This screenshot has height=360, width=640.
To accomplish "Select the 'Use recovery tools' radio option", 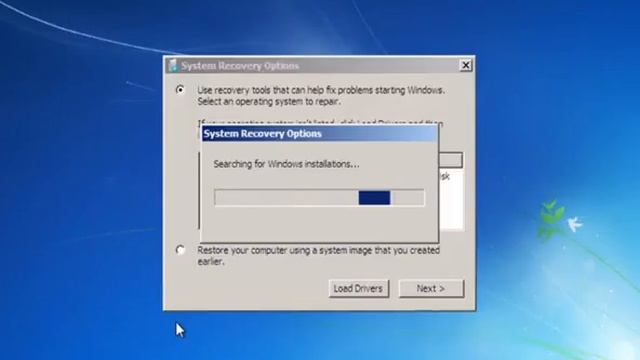I will pyautogui.click(x=180, y=89).
